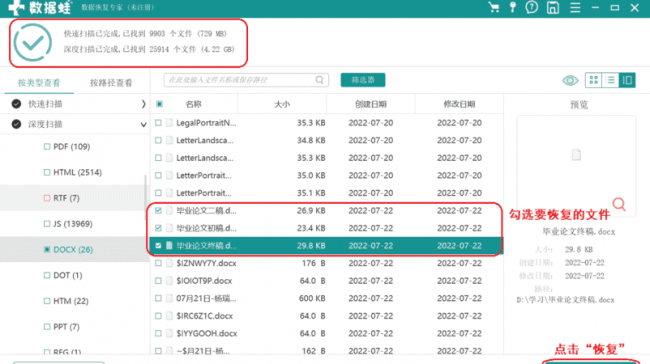Check the $IOIOT9P.docx checkbox
The image size is (650, 364).
coord(158,281)
